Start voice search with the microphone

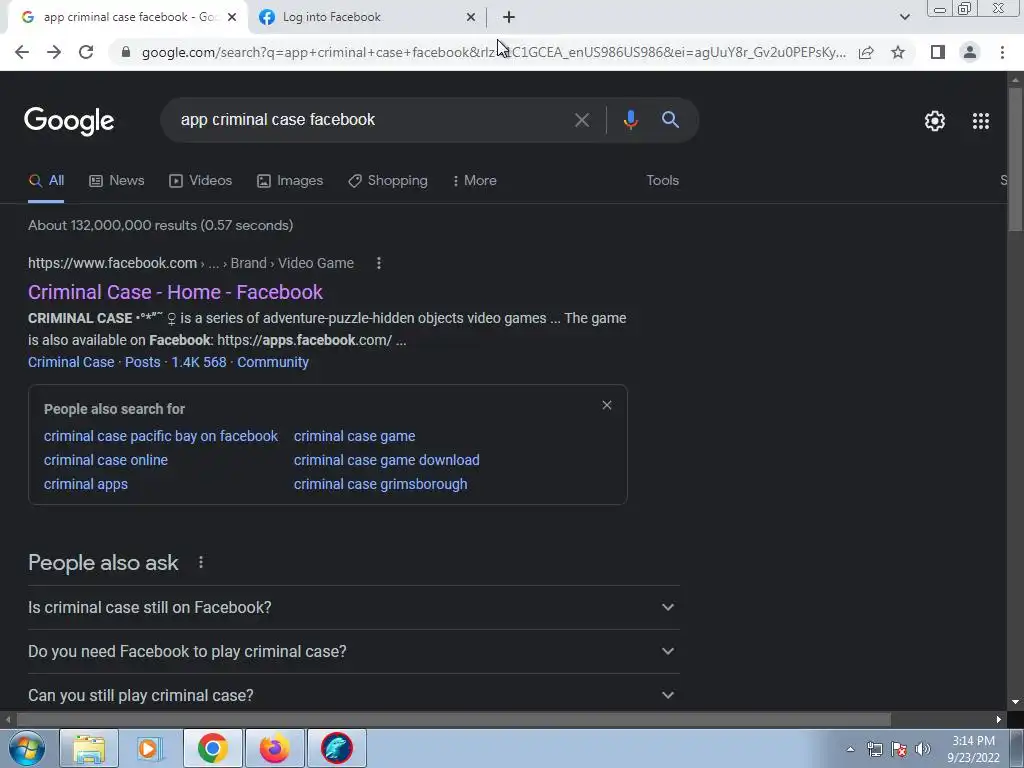[x=630, y=120]
